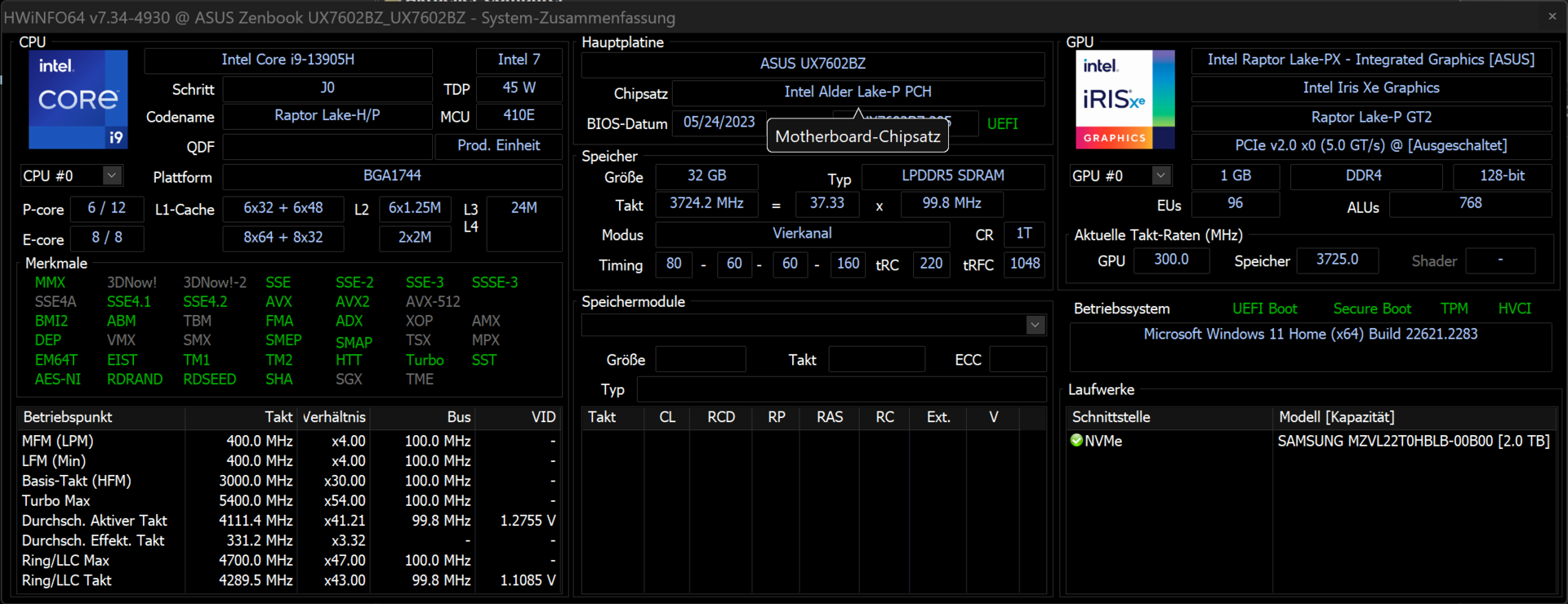Image resolution: width=1568 pixels, height=604 pixels.
Task: Click the GPU clock value 300.0
Action: pyautogui.click(x=1172, y=260)
